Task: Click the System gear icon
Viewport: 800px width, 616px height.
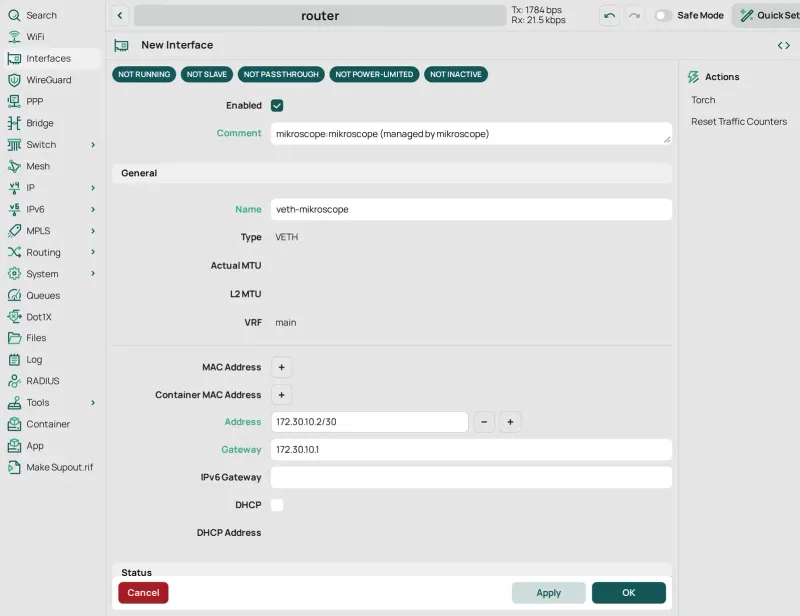Action: (14, 274)
